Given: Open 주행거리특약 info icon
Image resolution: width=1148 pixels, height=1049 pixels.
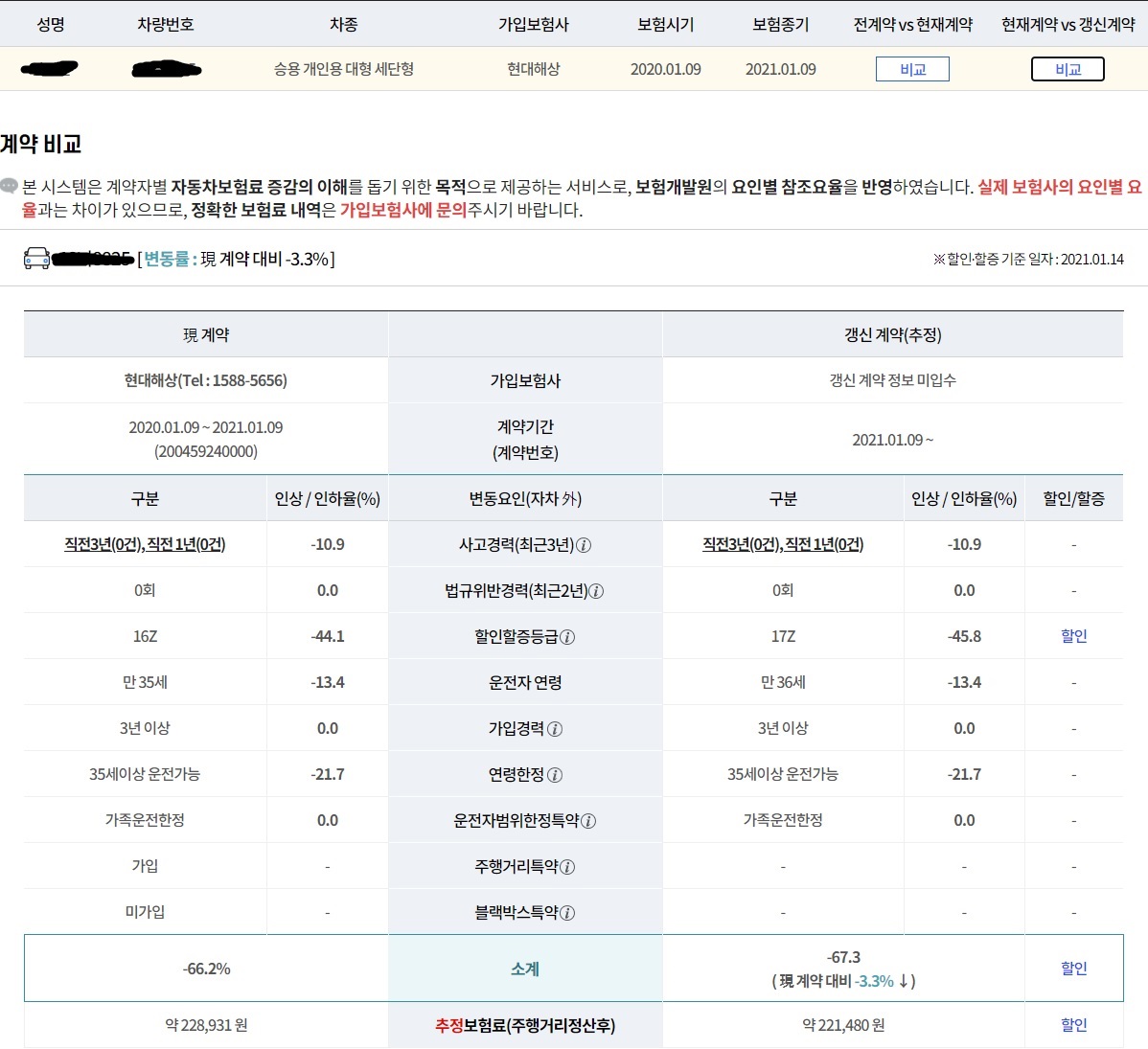Looking at the screenshot, I should tap(567, 867).
